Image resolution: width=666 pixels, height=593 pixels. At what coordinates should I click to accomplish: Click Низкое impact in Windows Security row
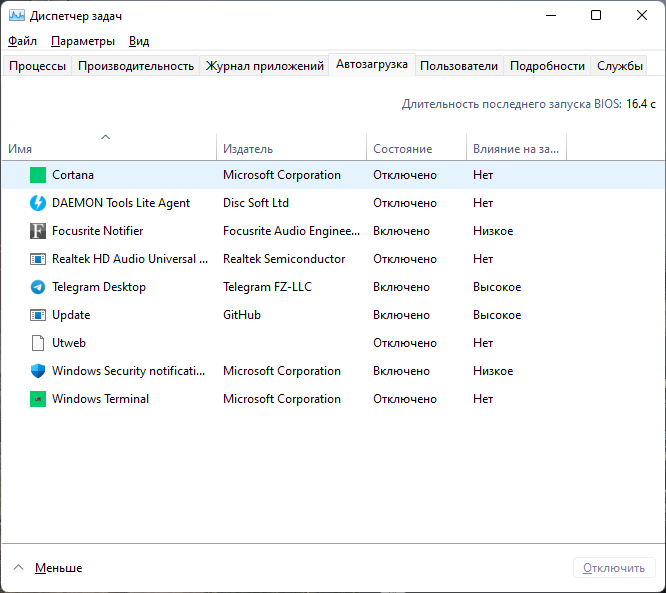(x=493, y=371)
